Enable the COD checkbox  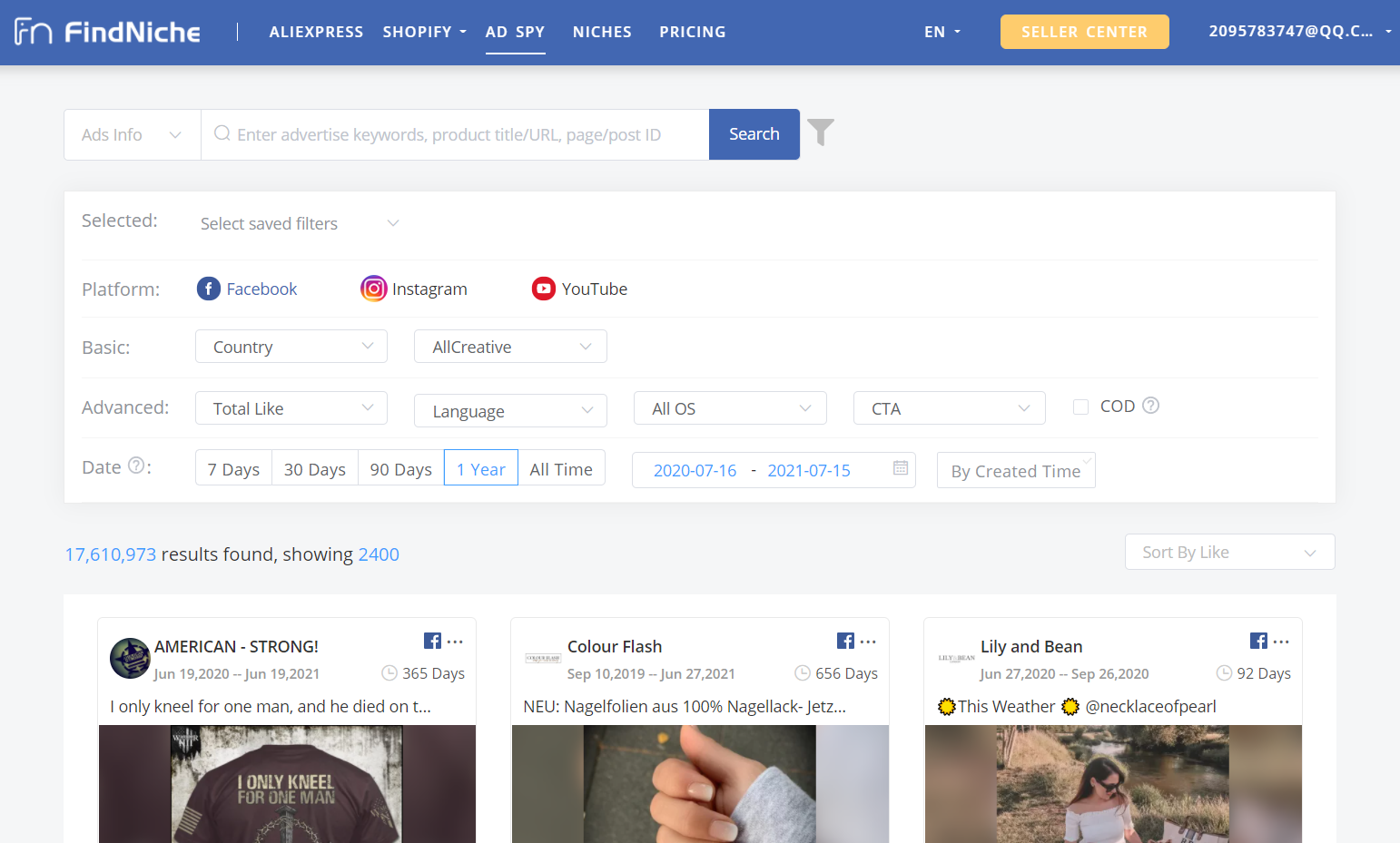[x=1080, y=407]
